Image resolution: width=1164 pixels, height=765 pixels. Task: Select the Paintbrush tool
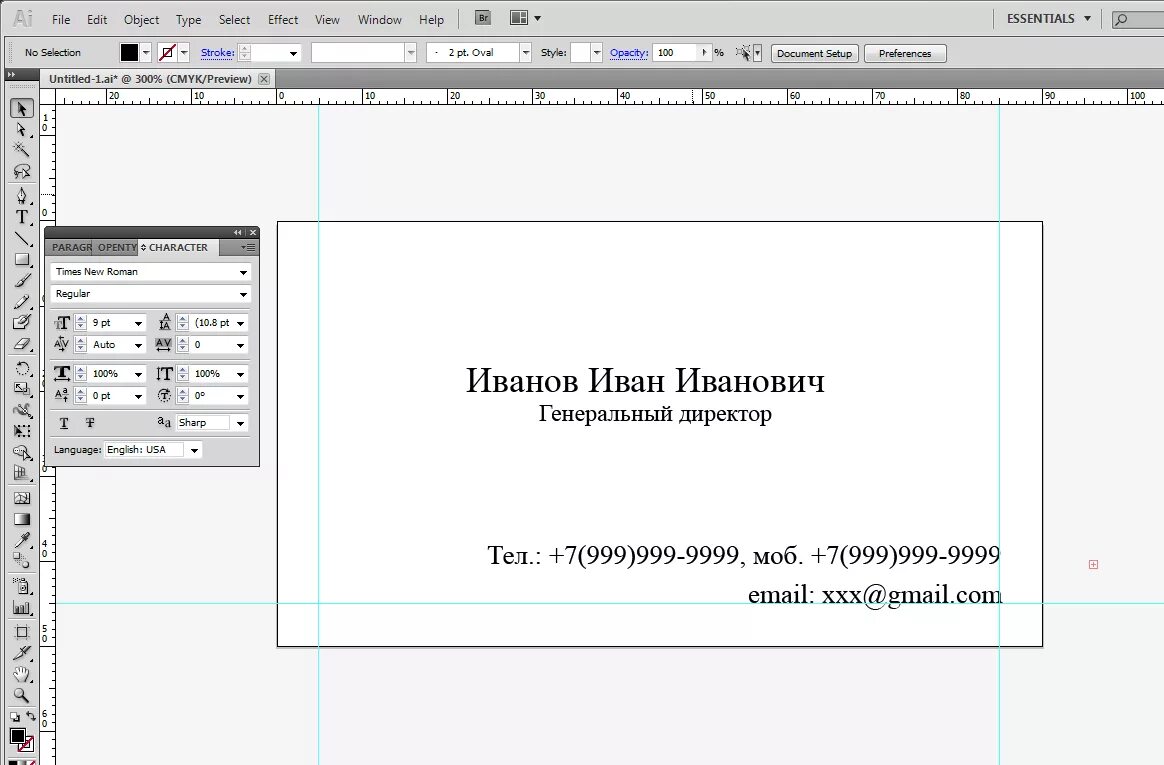(22, 281)
